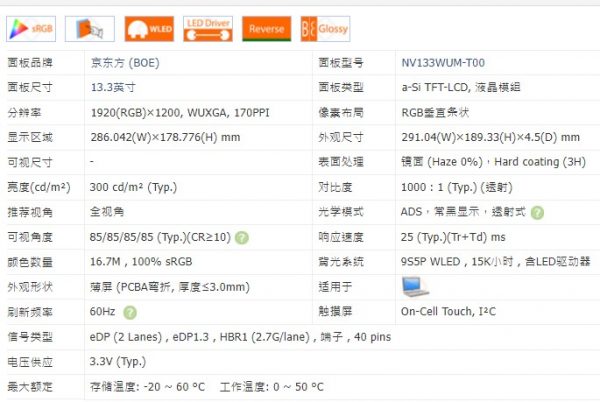600x402 pixels.
Task: Click the 刷新频率 row label
Action: pyautogui.click(x=30, y=312)
